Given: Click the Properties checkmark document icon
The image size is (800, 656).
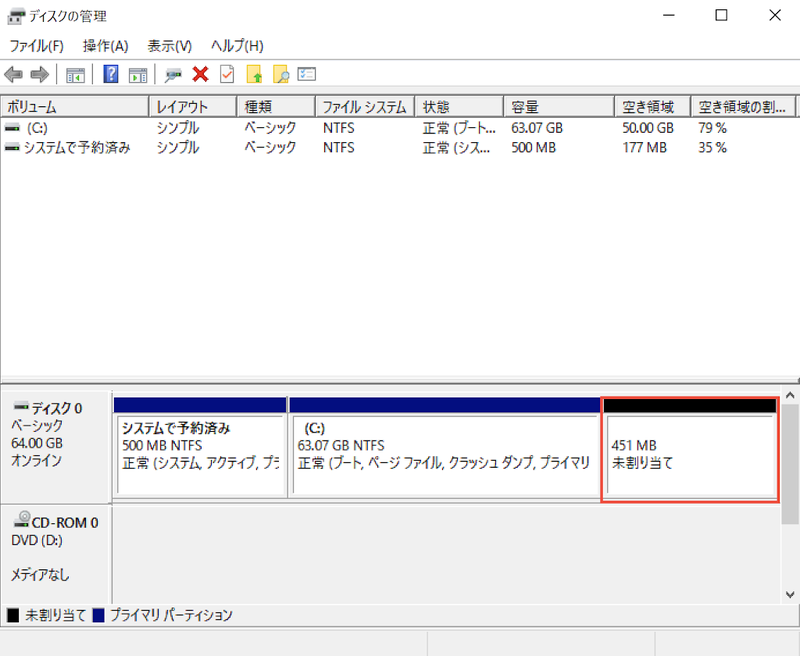Looking at the screenshot, I should point(227,75).
